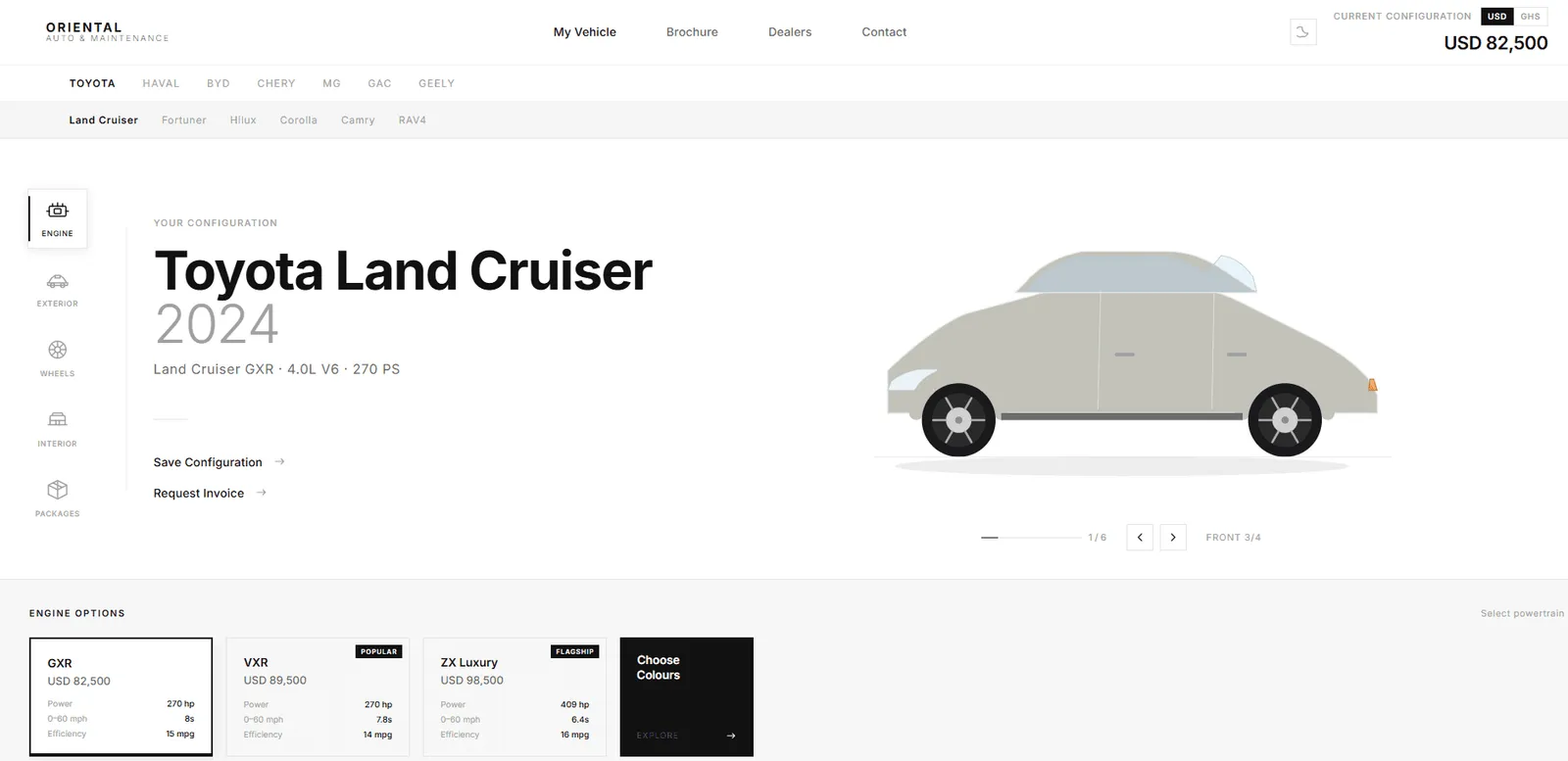Screen dimensions: 1568x761
Task: Click the '6.4s' acceleration value
Action: (x=580, y=720)
